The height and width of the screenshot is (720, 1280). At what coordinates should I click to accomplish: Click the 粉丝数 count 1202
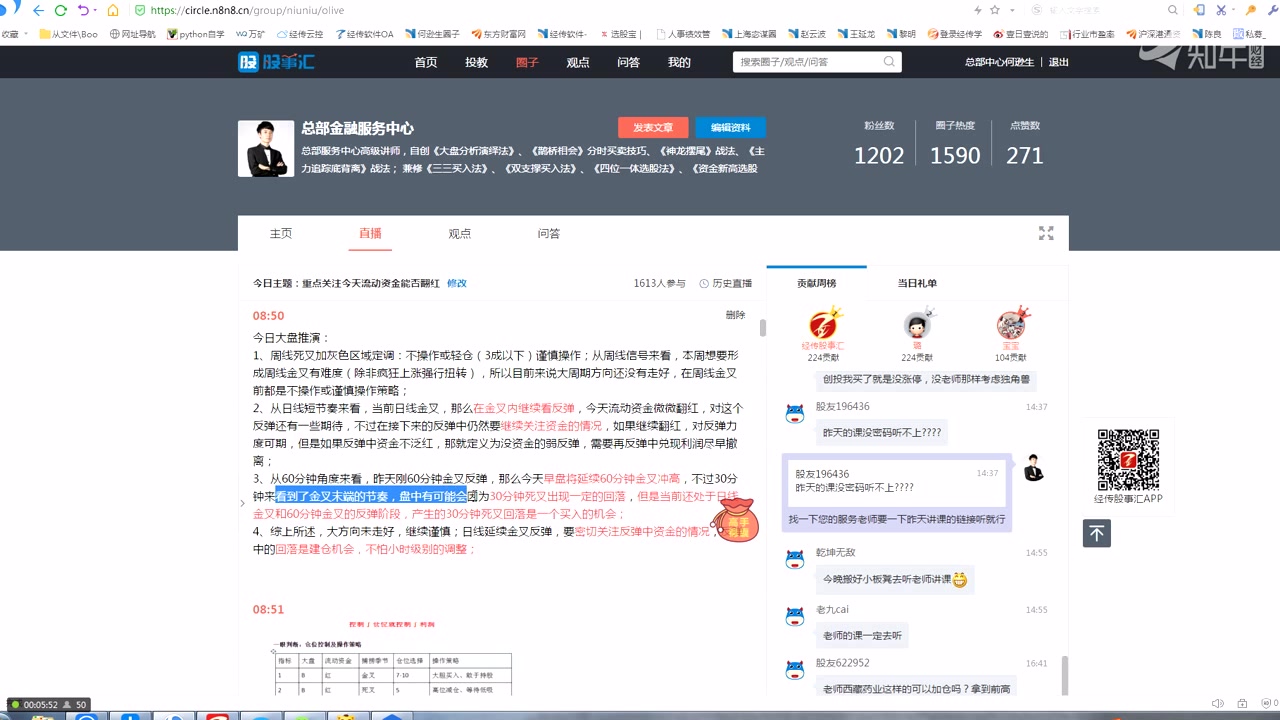point(879,155)
